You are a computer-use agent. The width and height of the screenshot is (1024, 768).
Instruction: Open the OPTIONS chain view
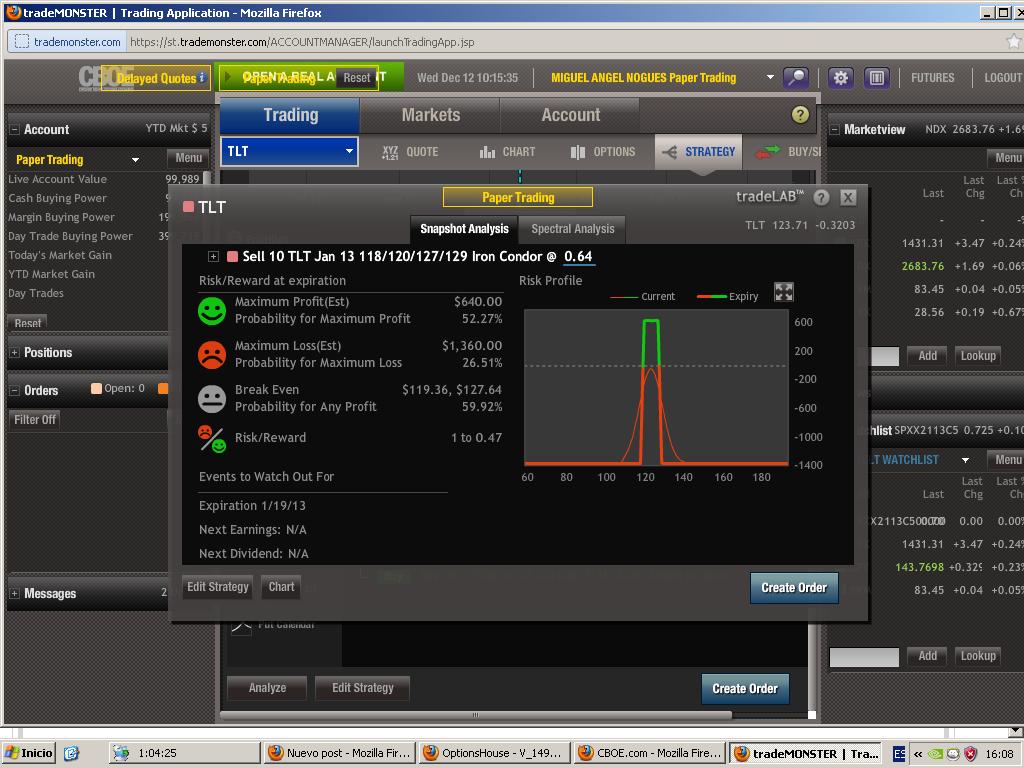pyautogui.click(x=602, y=152)
